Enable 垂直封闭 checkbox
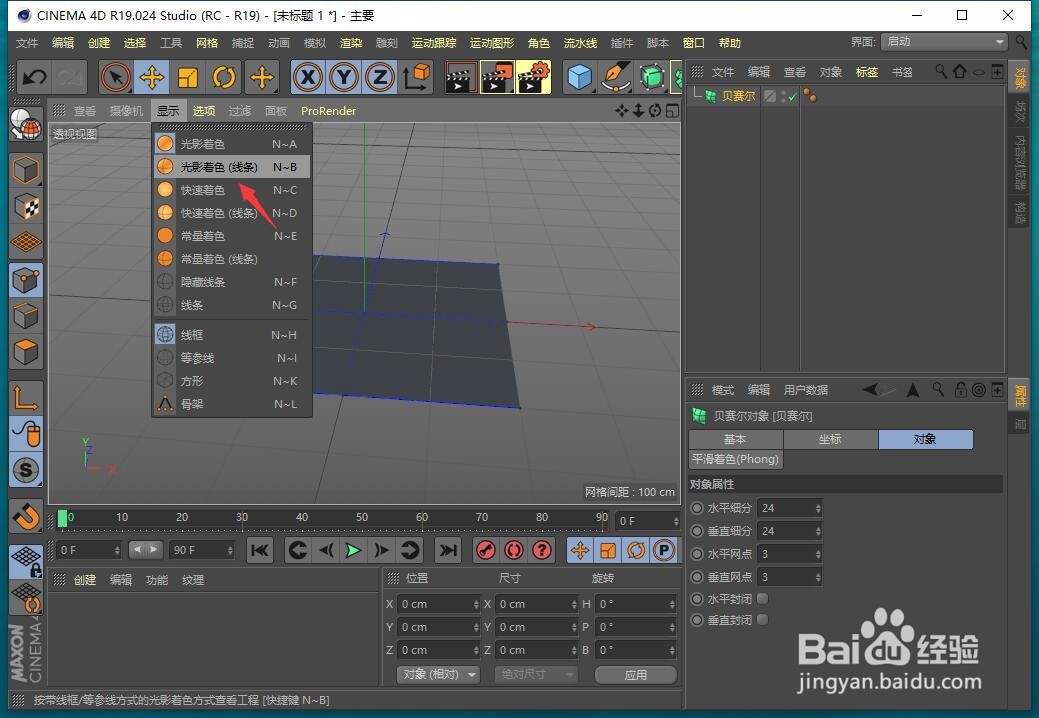1039x718 pixels. (763, 620)
